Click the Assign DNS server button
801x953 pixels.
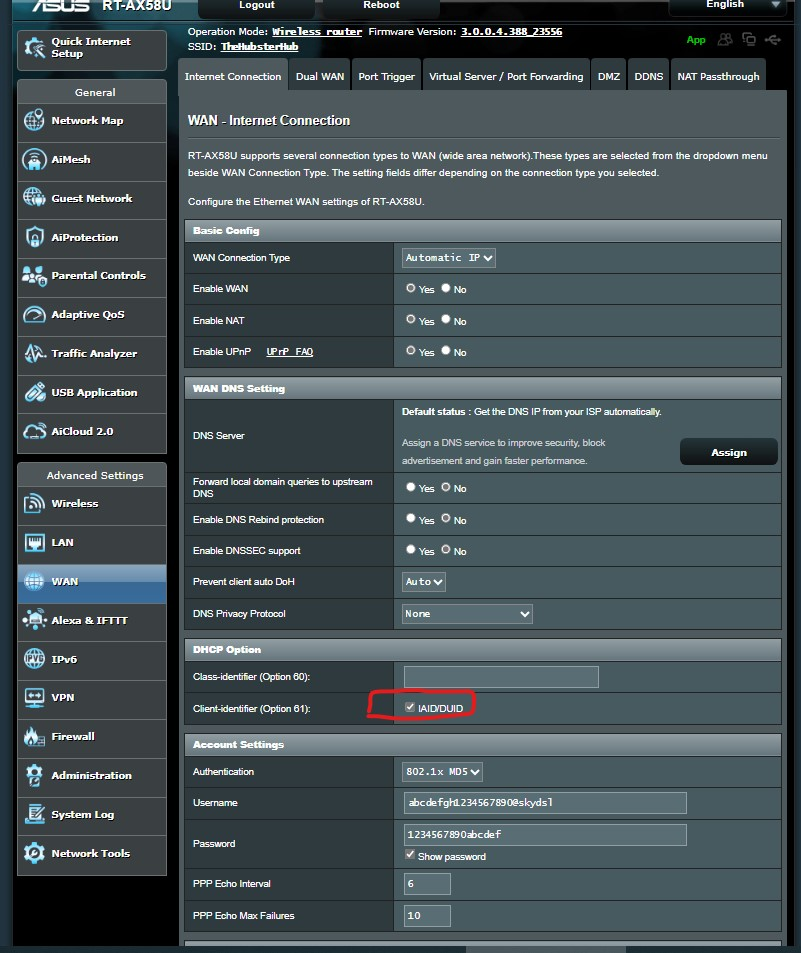(x=728, y=452)
